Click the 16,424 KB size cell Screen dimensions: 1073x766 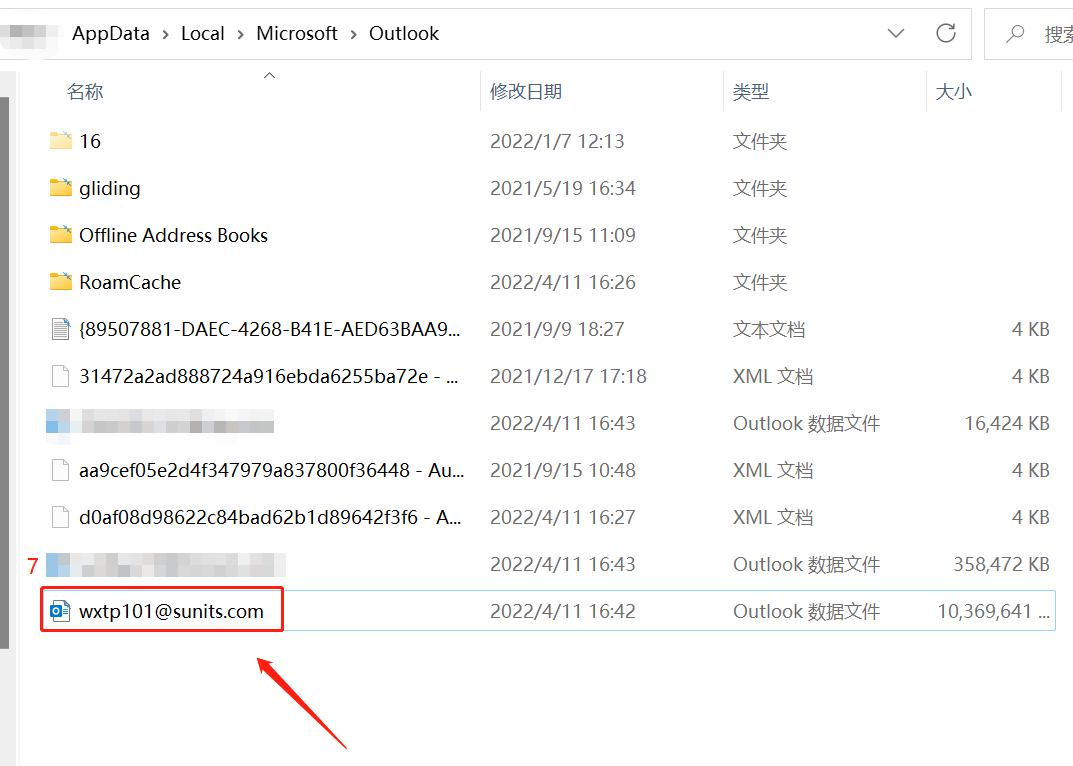pyautogui.click(x=1007, y=424)
